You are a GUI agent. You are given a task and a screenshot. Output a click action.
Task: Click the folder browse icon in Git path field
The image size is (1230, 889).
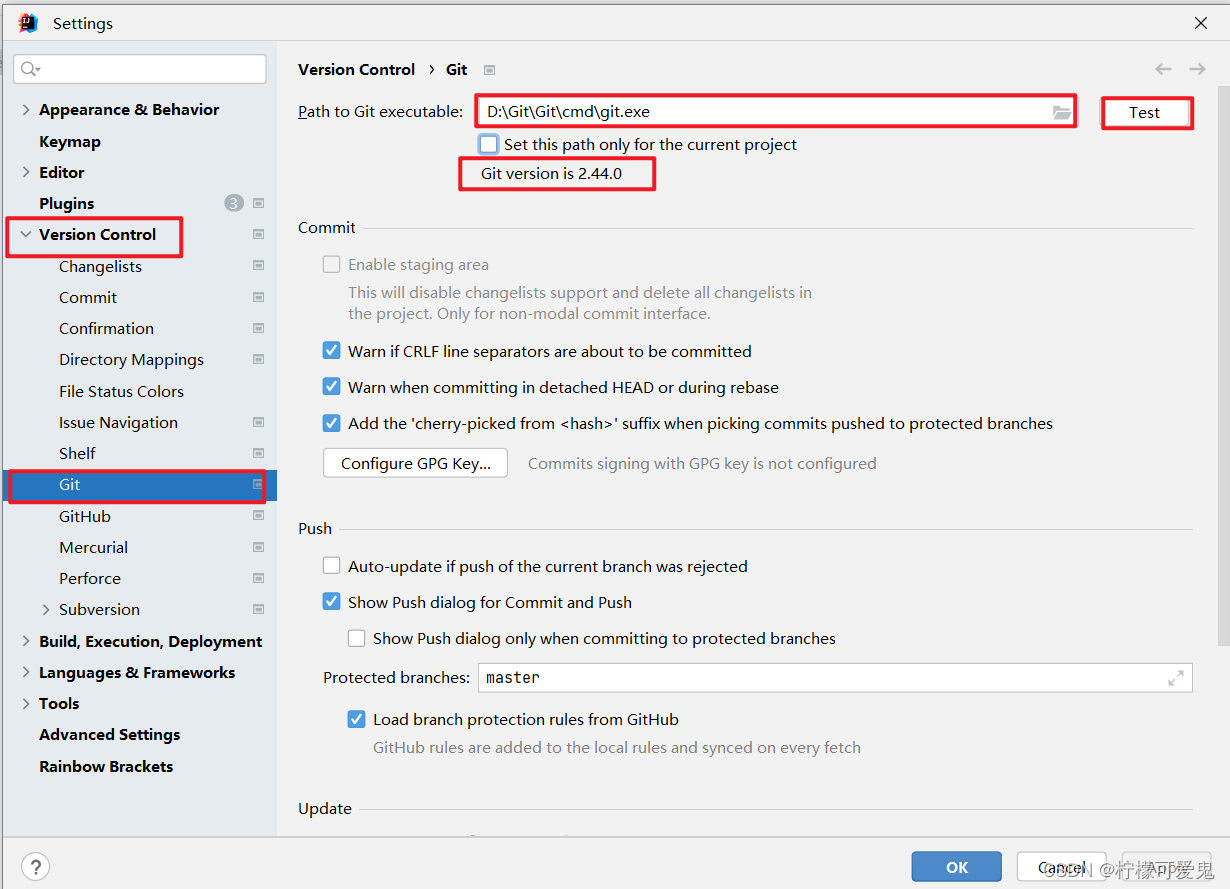(1061, 112)
